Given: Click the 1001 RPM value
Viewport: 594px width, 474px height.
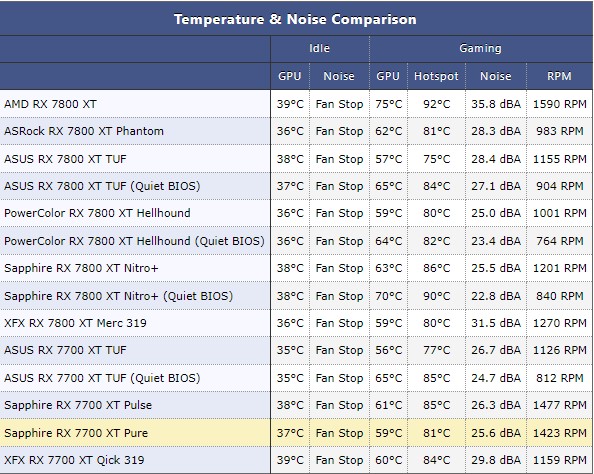Looking at the screenshot, I should (560, 213).
